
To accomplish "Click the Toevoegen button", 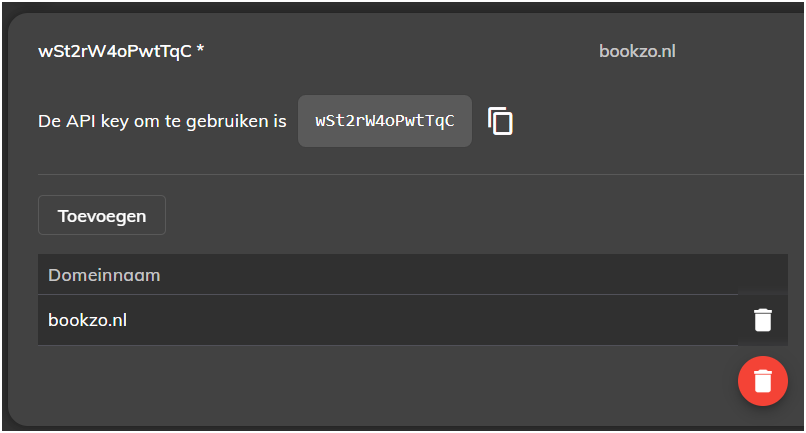I will pos(102,215).
